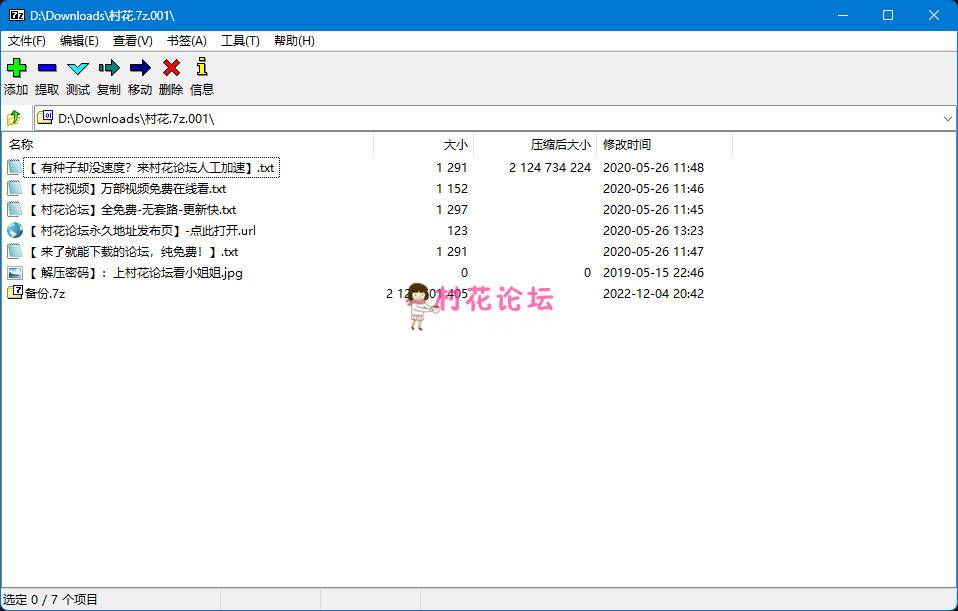Open the 文件(F) menu
The width and height of the screenshot is (958, 611).
pyautogui.click(x=27, y=41)
